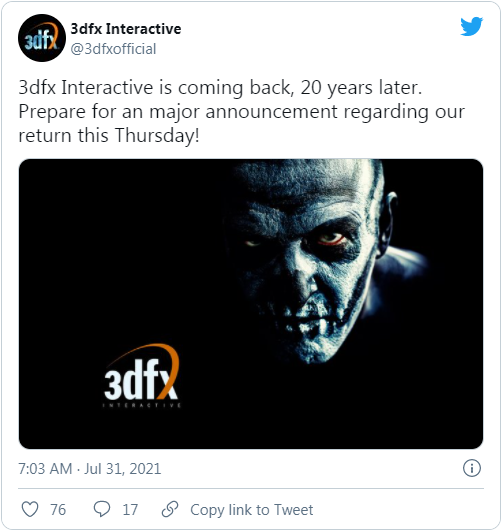The image size is (502, 531).
Task: Open 3dfx Interactive display name
Action: click(x=126, y=29)
